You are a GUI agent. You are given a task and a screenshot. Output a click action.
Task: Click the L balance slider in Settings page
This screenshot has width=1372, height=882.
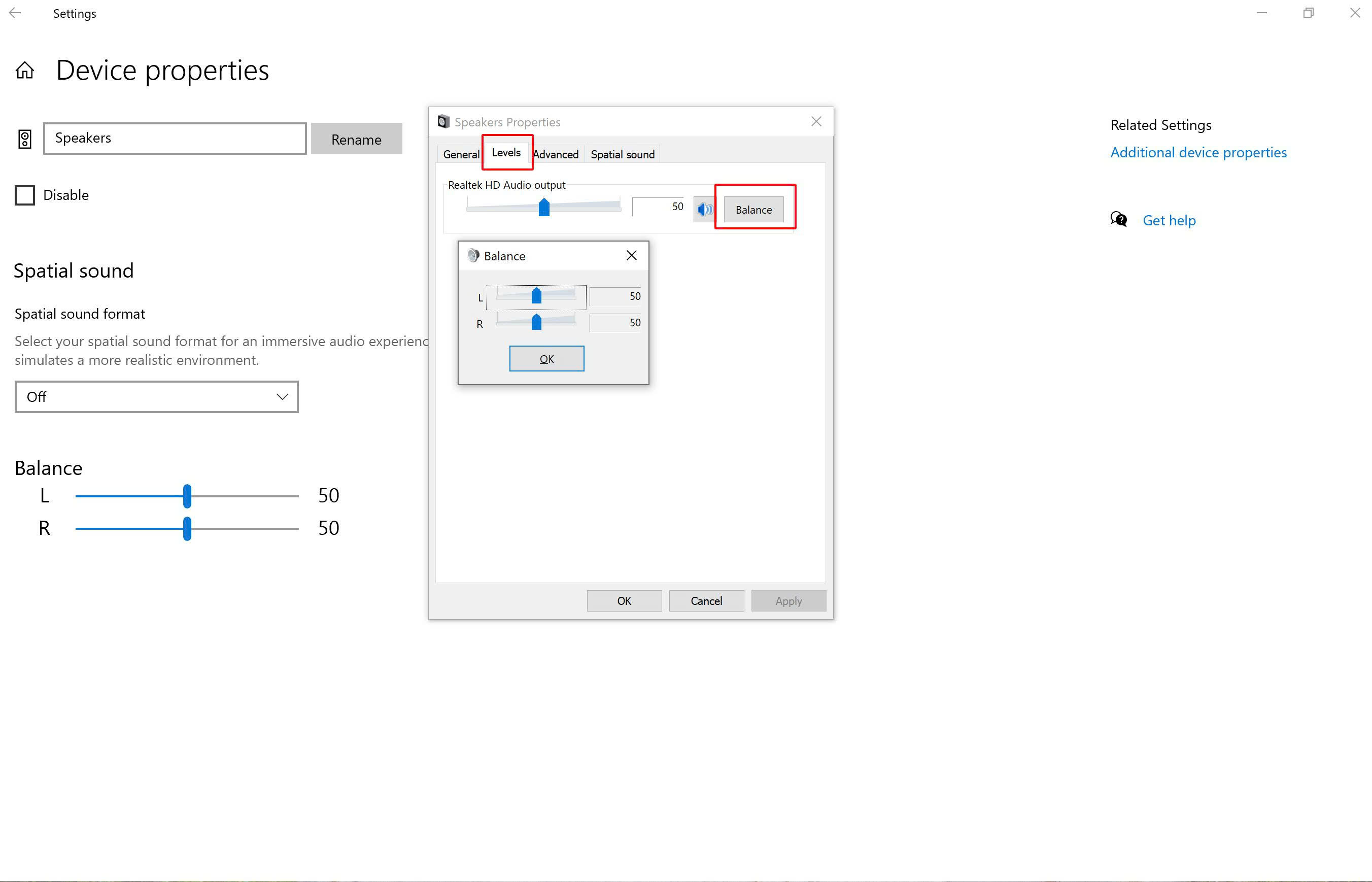click(187, 496)
